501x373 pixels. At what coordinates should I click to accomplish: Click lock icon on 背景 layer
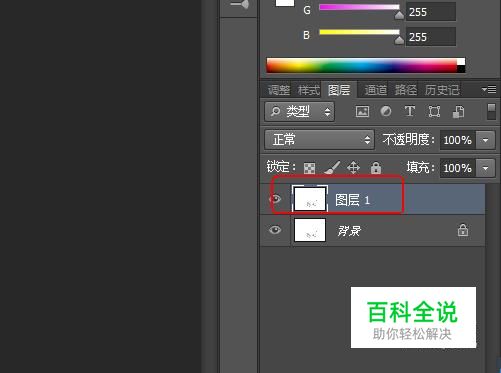click(x=463, y=230)
